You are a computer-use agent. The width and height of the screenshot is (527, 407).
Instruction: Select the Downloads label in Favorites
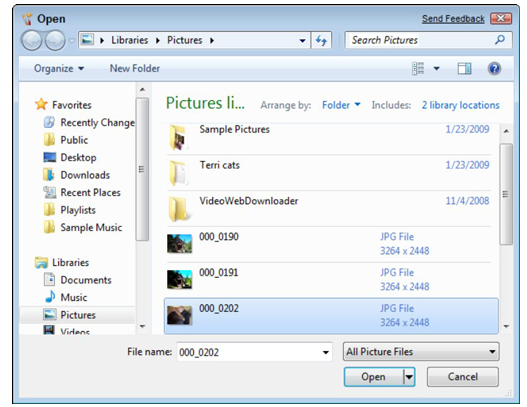coord(85,175)
